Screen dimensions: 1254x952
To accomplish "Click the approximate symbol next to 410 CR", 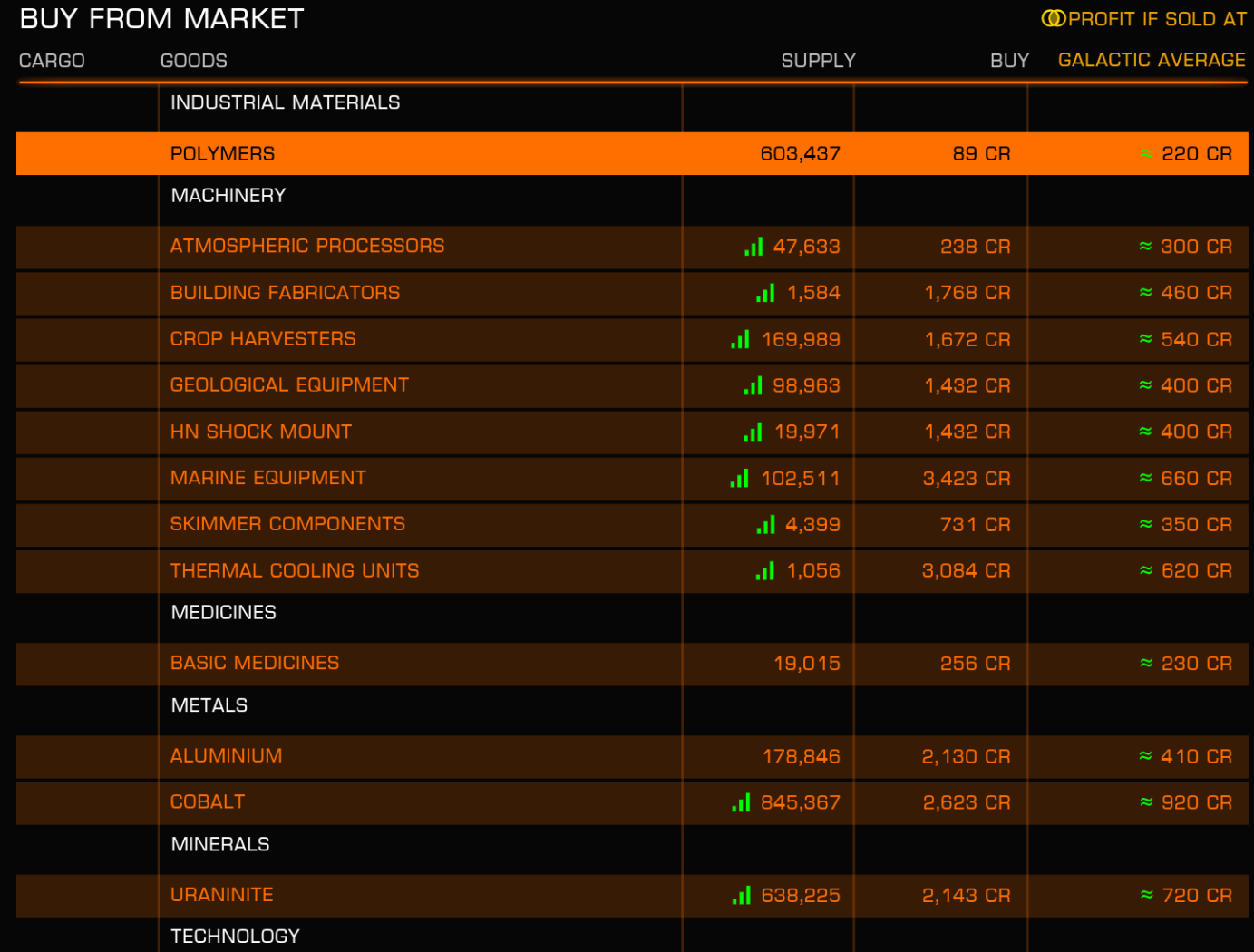I will pyautogui.click(x=1146, y=755).
